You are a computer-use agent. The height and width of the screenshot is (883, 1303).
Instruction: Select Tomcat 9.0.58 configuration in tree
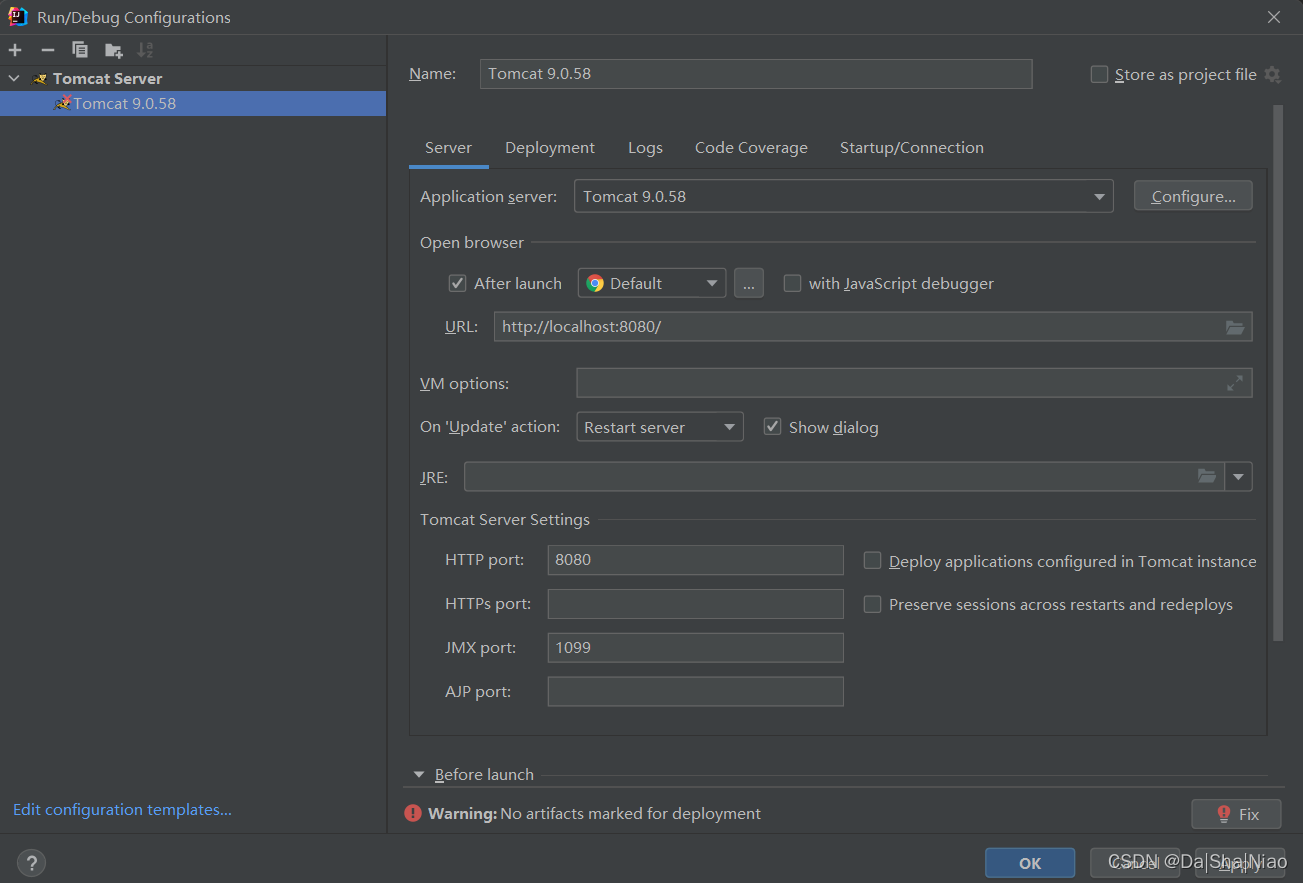coord(193,103)
